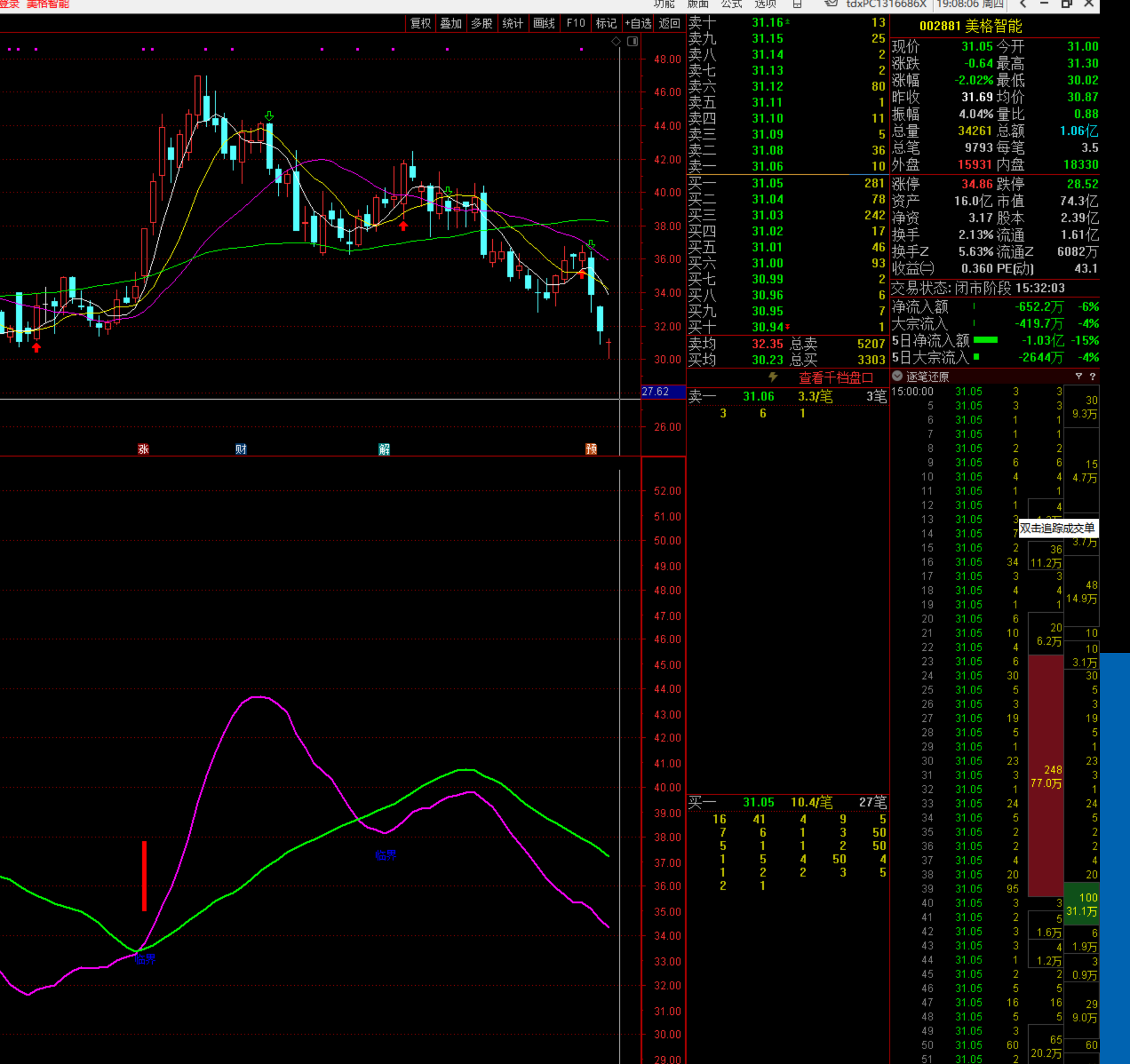
Task: Open the 版面 menu
Action: point(698,4)
